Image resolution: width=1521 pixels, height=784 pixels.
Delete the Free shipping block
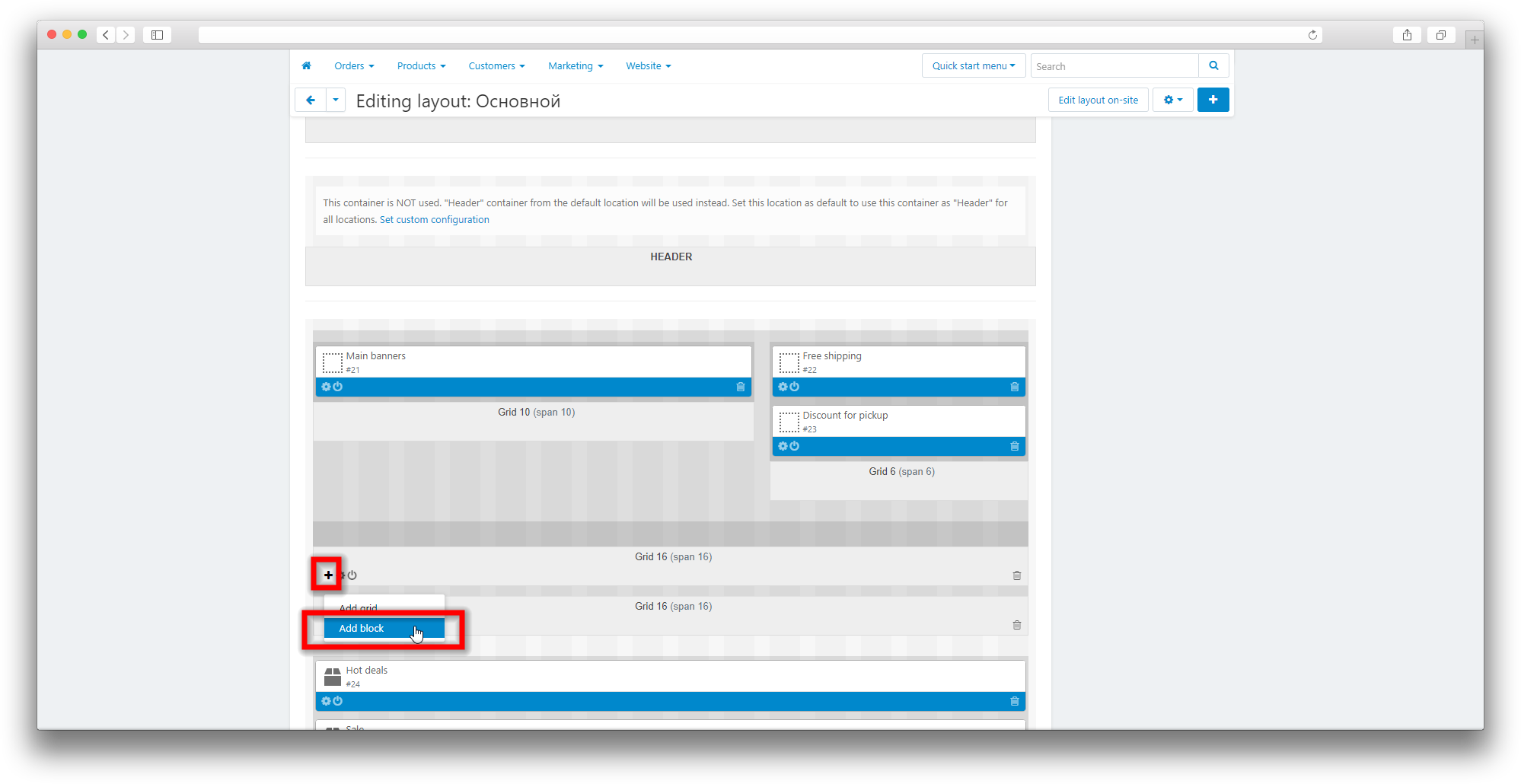1014,387
